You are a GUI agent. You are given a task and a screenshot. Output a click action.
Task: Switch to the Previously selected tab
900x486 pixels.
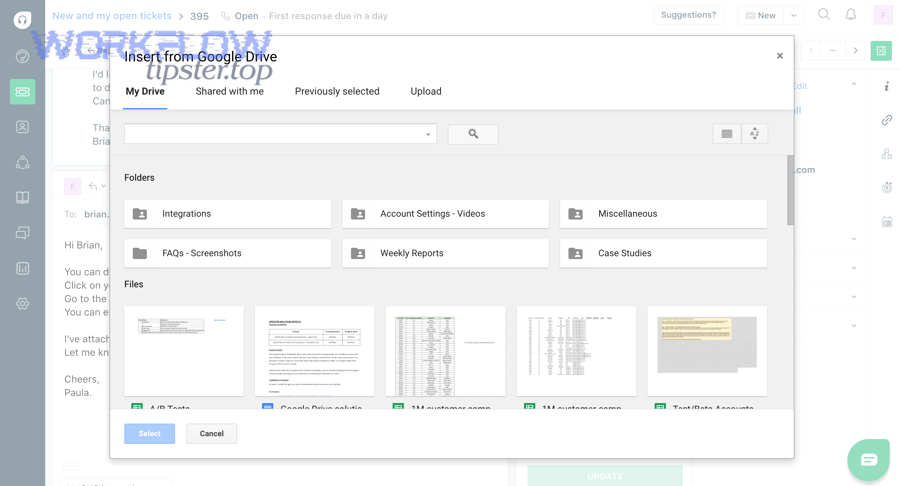[x=337, y=91]
